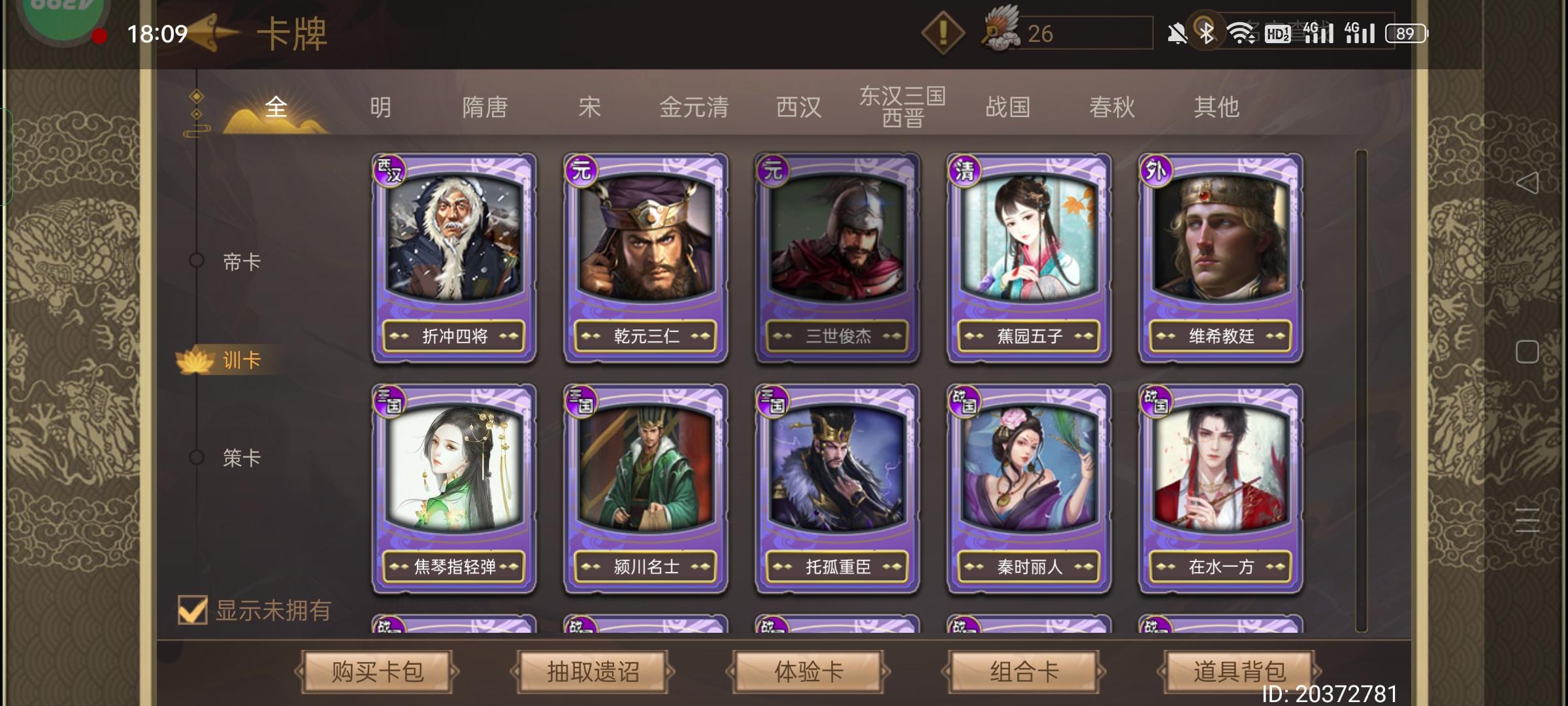Image resolution: width=1568 pixels, height=706 pixels.
Task: Tap the Android home square button
Action: click(x=1527, y=352)
